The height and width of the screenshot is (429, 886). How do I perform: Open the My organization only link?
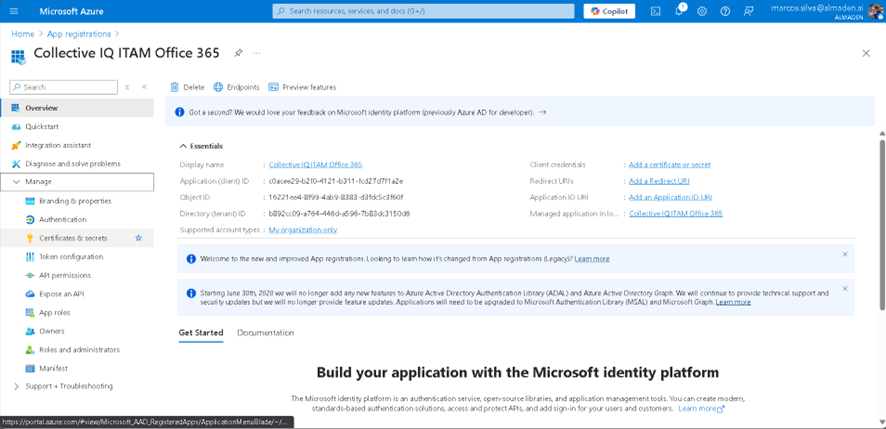click(x=303, y=230)
